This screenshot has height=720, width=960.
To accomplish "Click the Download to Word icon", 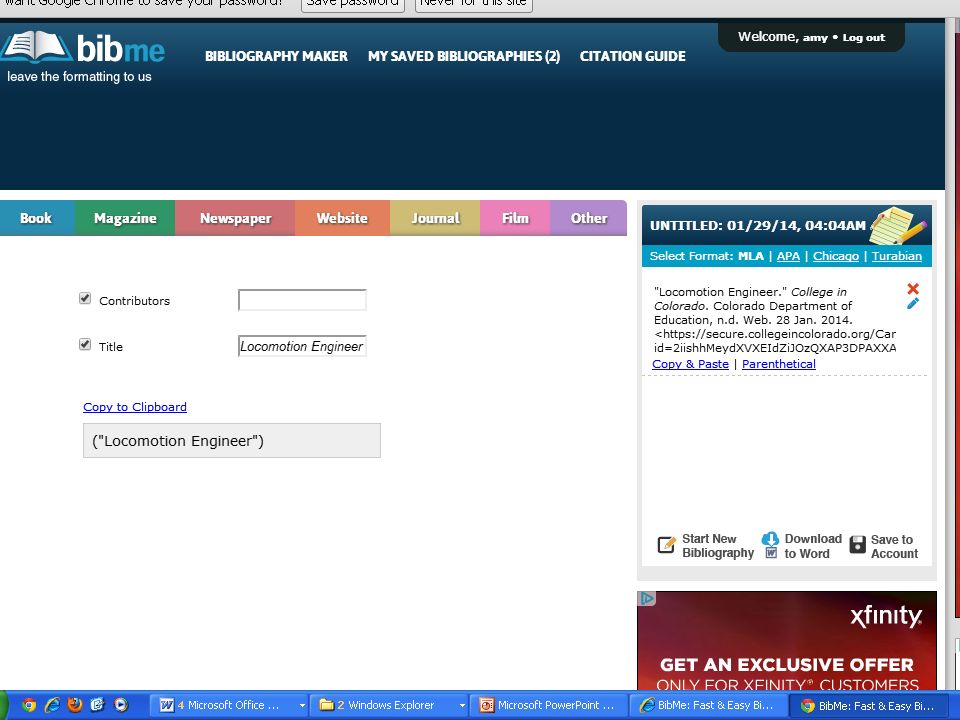I will coord(770,545).
